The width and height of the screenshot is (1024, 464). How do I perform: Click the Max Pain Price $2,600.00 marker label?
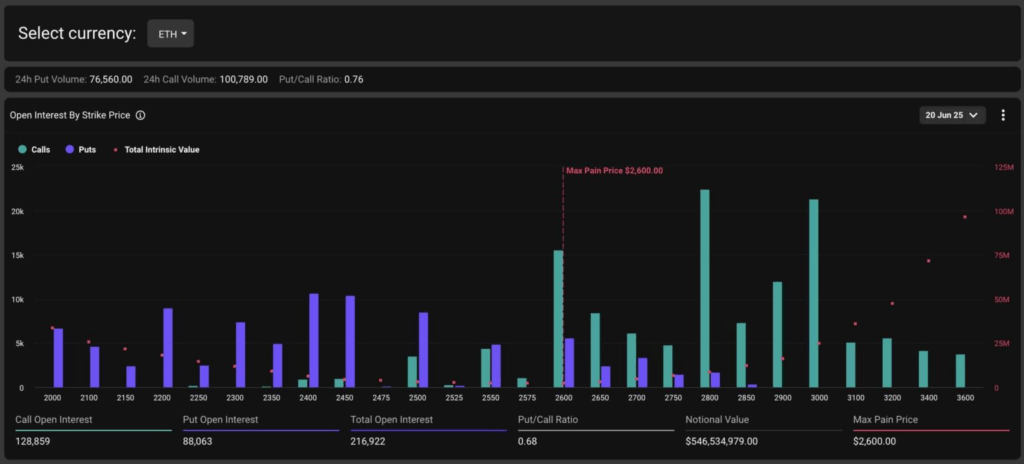point(614,171)
